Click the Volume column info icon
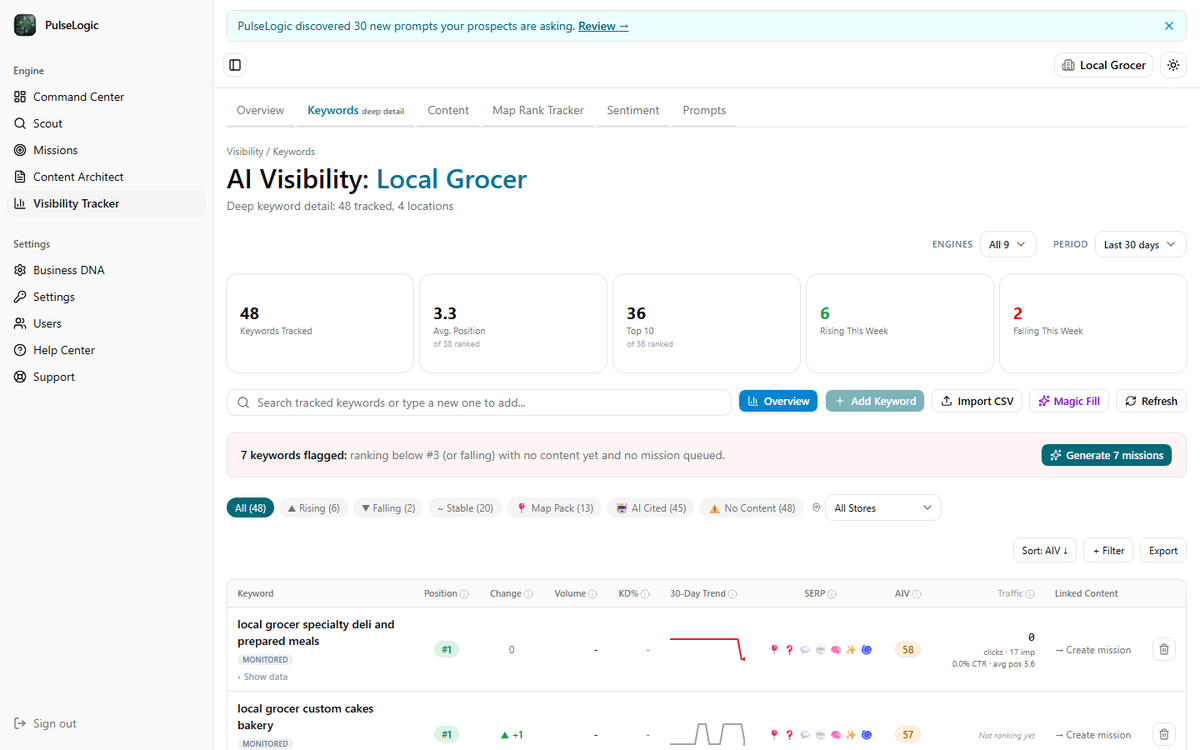The image size is (1200, 750). (593, 594)
